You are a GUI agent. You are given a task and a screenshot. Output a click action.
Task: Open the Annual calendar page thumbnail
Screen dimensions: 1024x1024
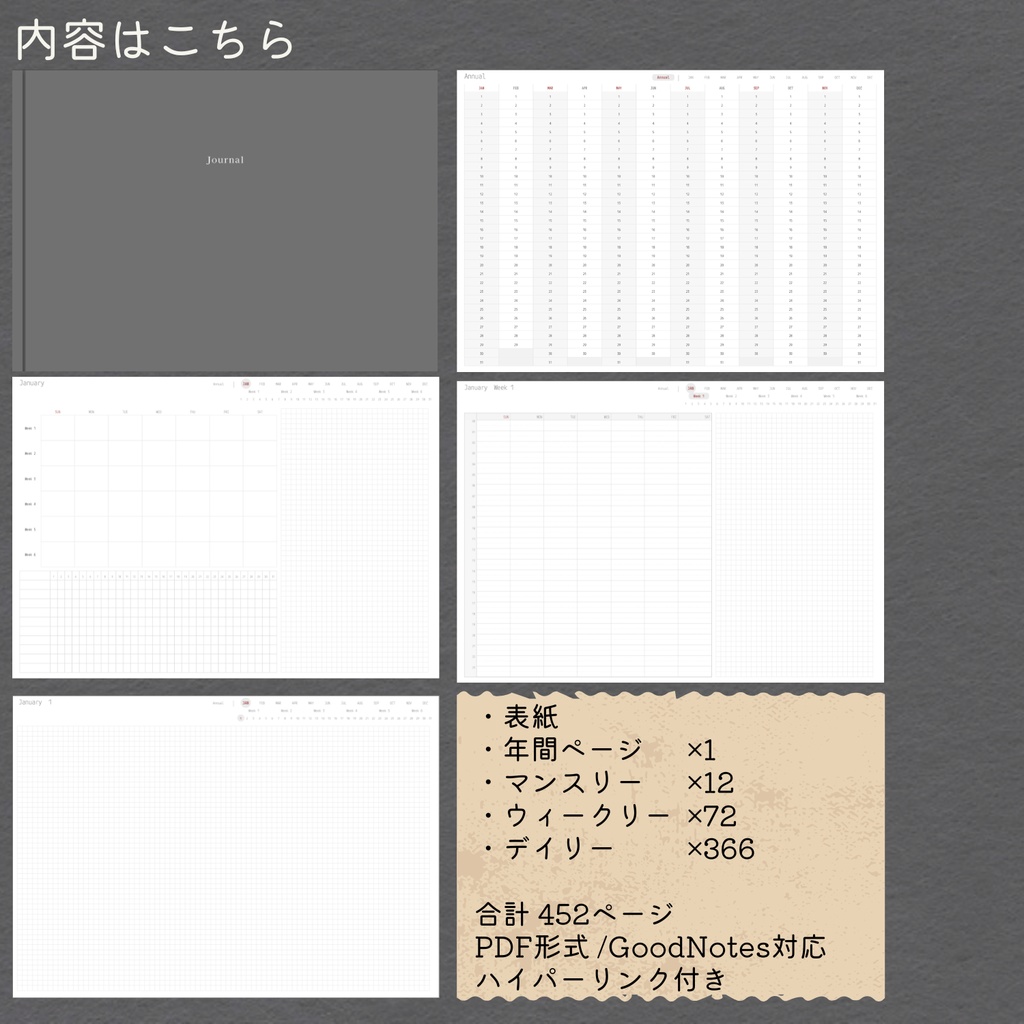670,221
